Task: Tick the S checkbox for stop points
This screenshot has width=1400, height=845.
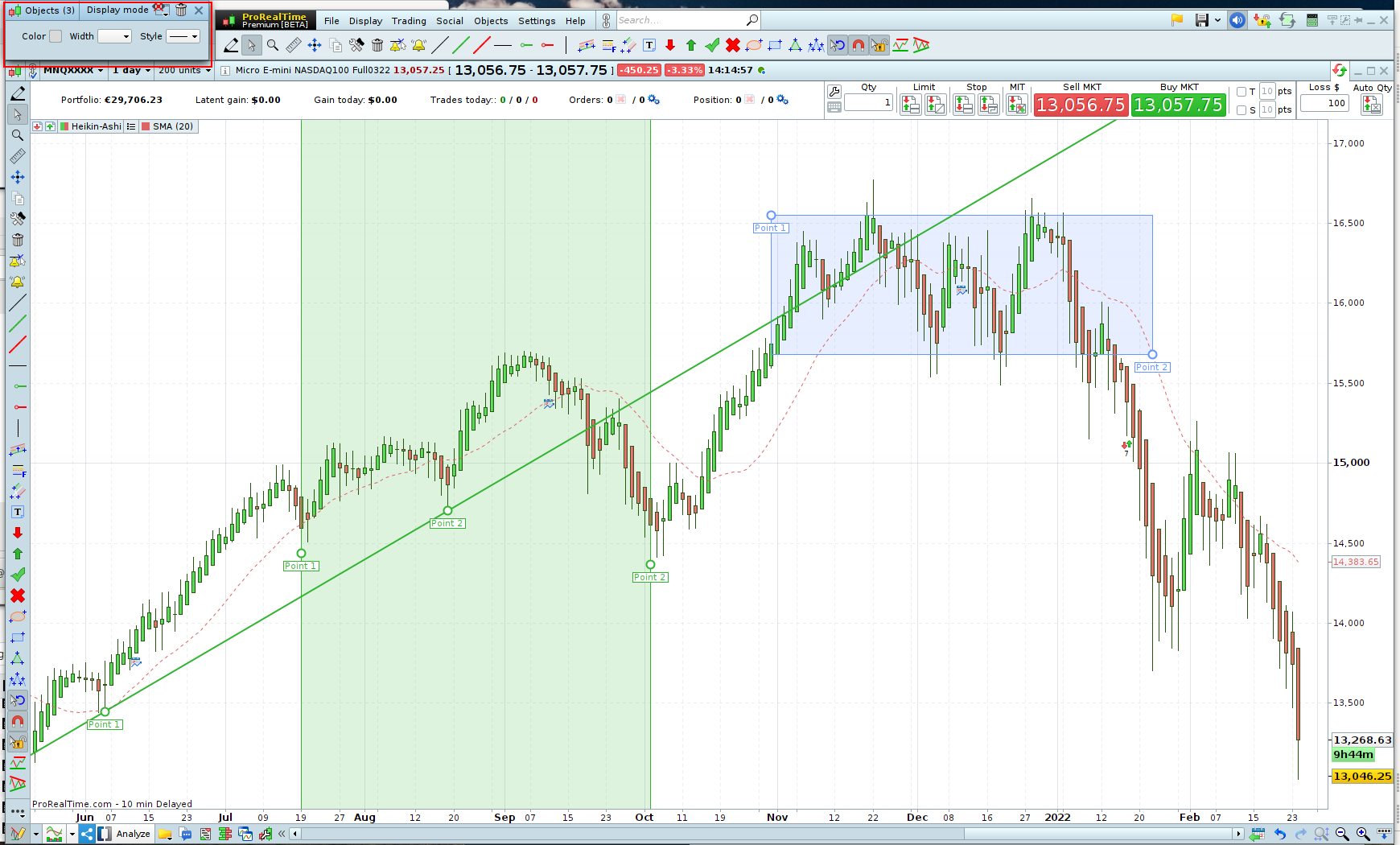Action: pos(1241,110)
